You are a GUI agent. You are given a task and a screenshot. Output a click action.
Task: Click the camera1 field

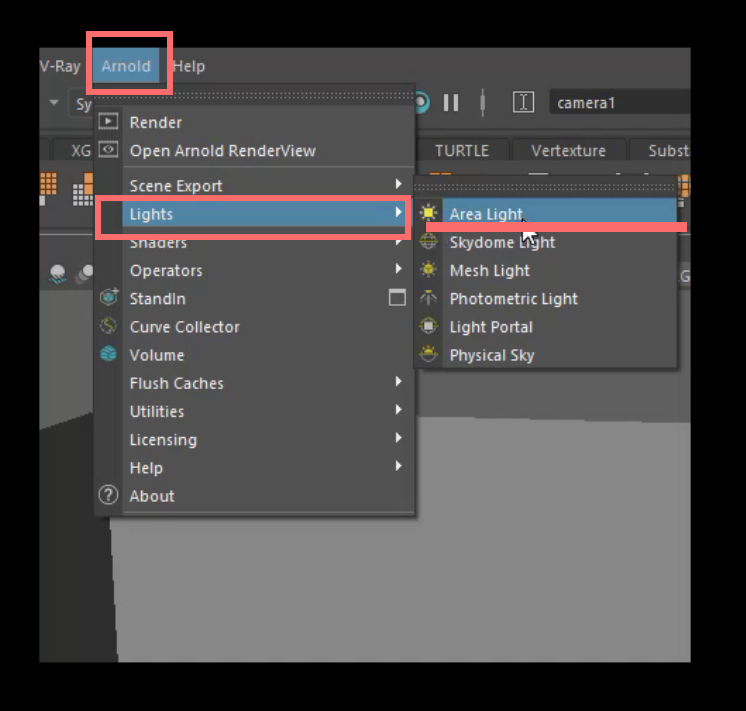coord(620,102)
